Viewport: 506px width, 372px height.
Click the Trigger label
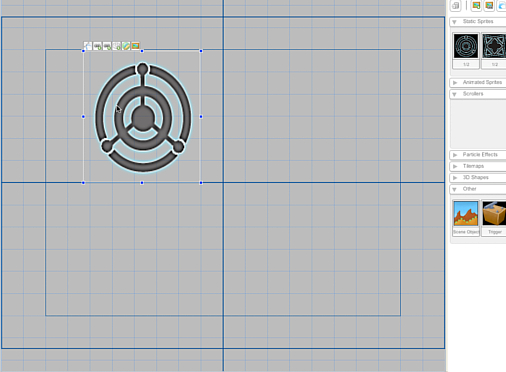pos(495,232)
